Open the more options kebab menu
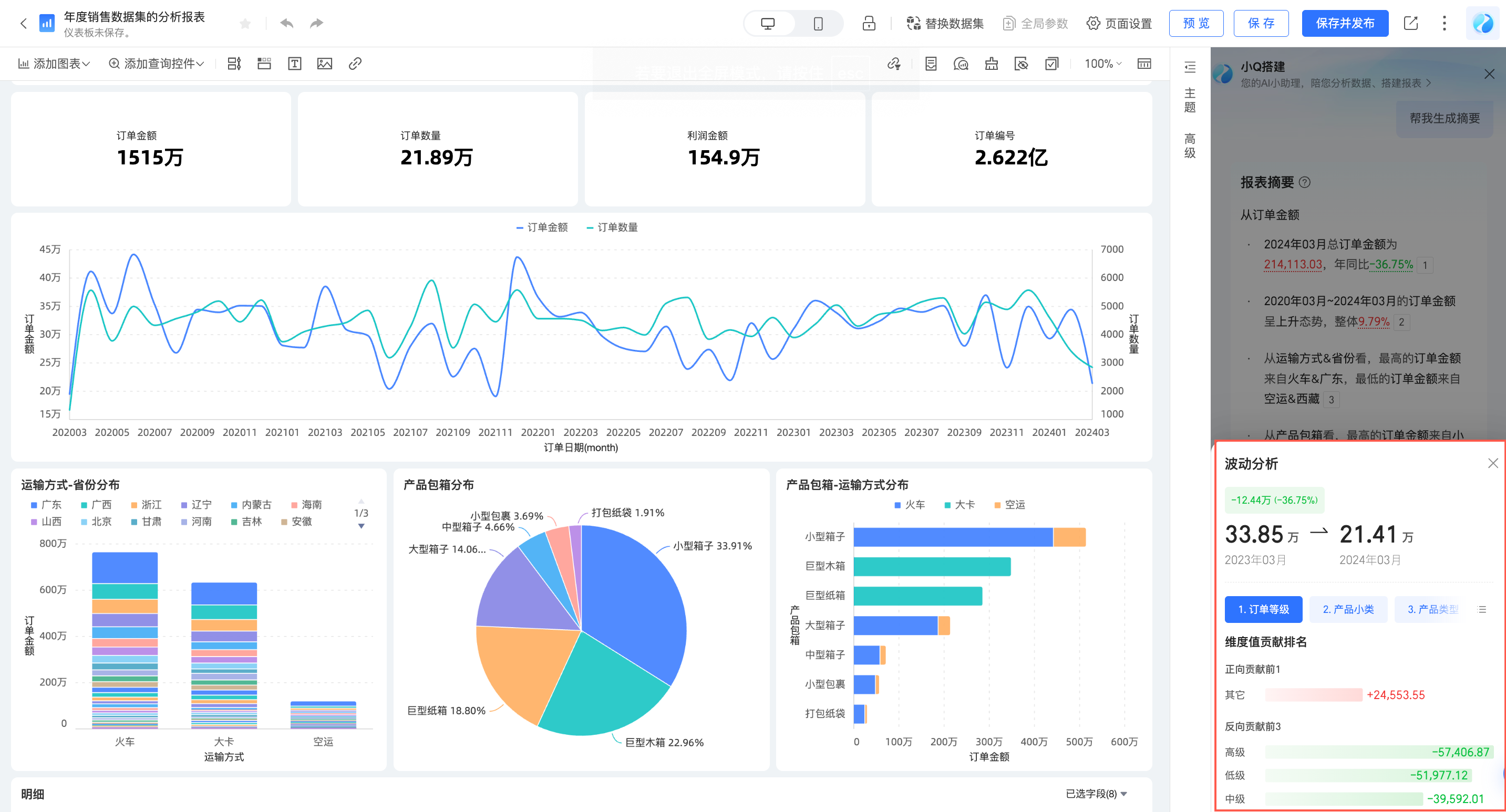 (x=1444, y=23)
